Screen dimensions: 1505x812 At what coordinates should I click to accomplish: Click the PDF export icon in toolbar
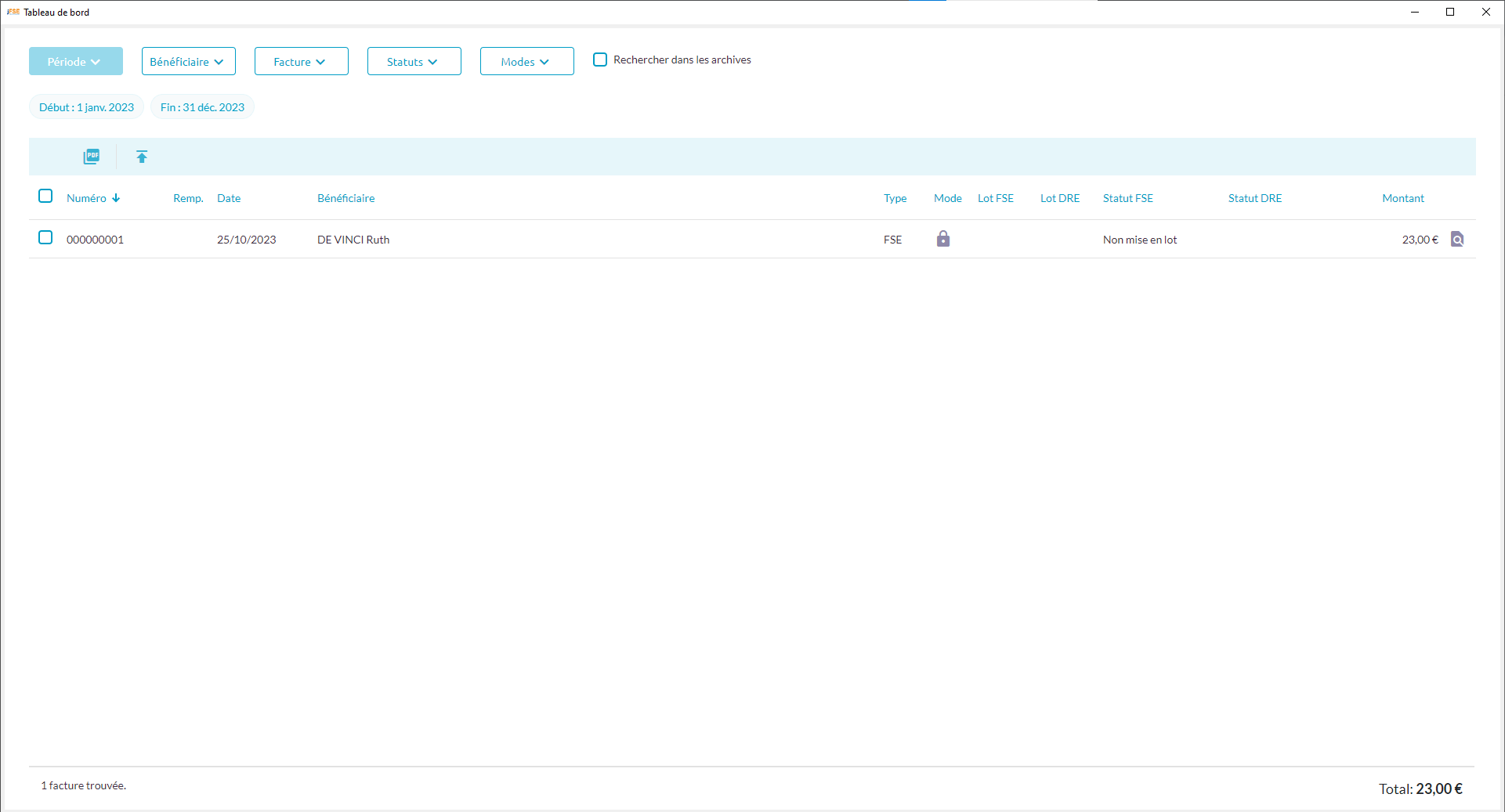92,157
